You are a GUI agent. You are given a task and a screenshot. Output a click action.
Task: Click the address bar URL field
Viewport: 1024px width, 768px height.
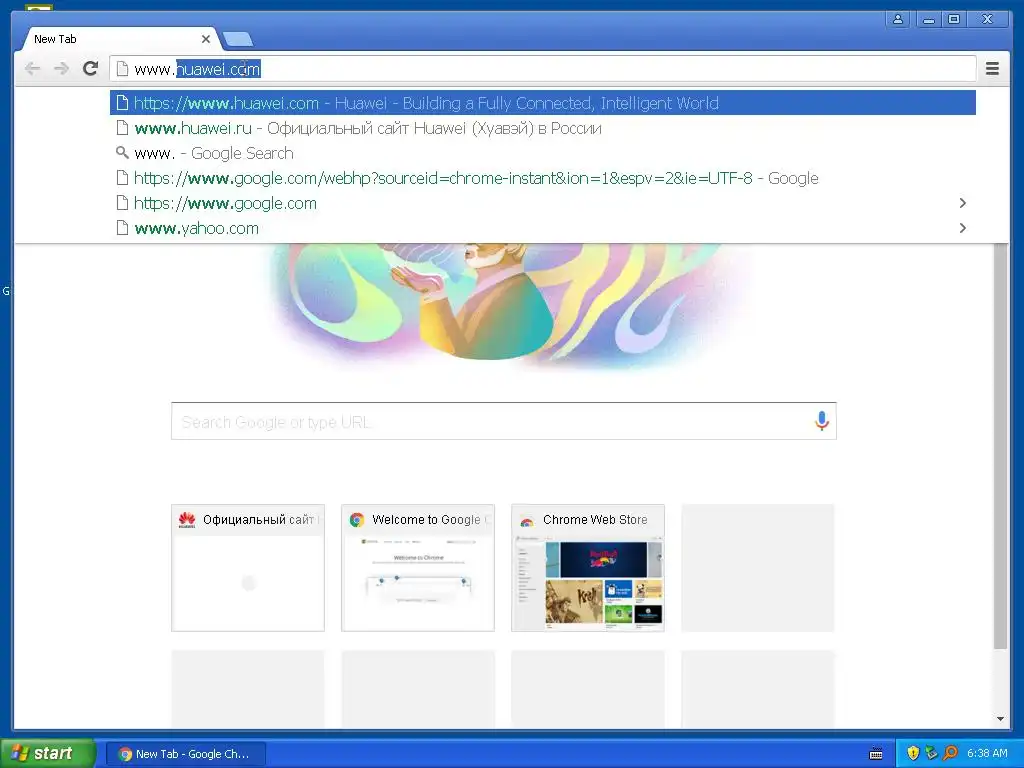point(543,69)
